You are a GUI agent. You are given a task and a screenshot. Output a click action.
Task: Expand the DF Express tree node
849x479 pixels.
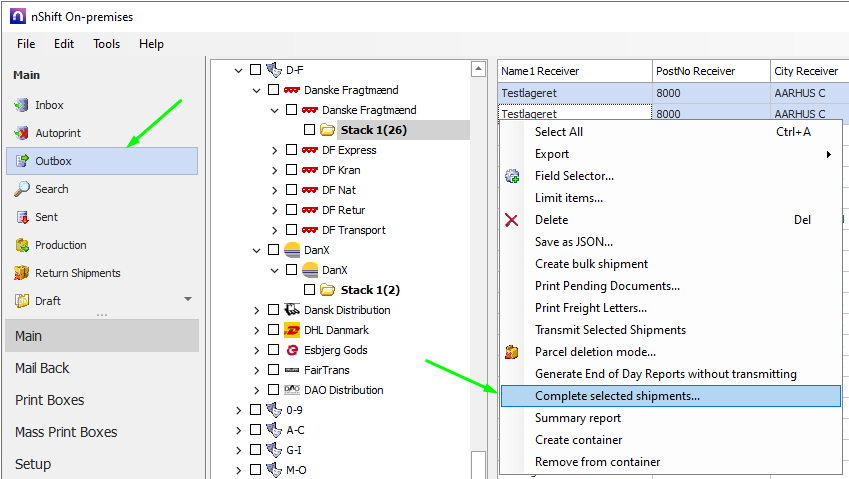point(275,150)
